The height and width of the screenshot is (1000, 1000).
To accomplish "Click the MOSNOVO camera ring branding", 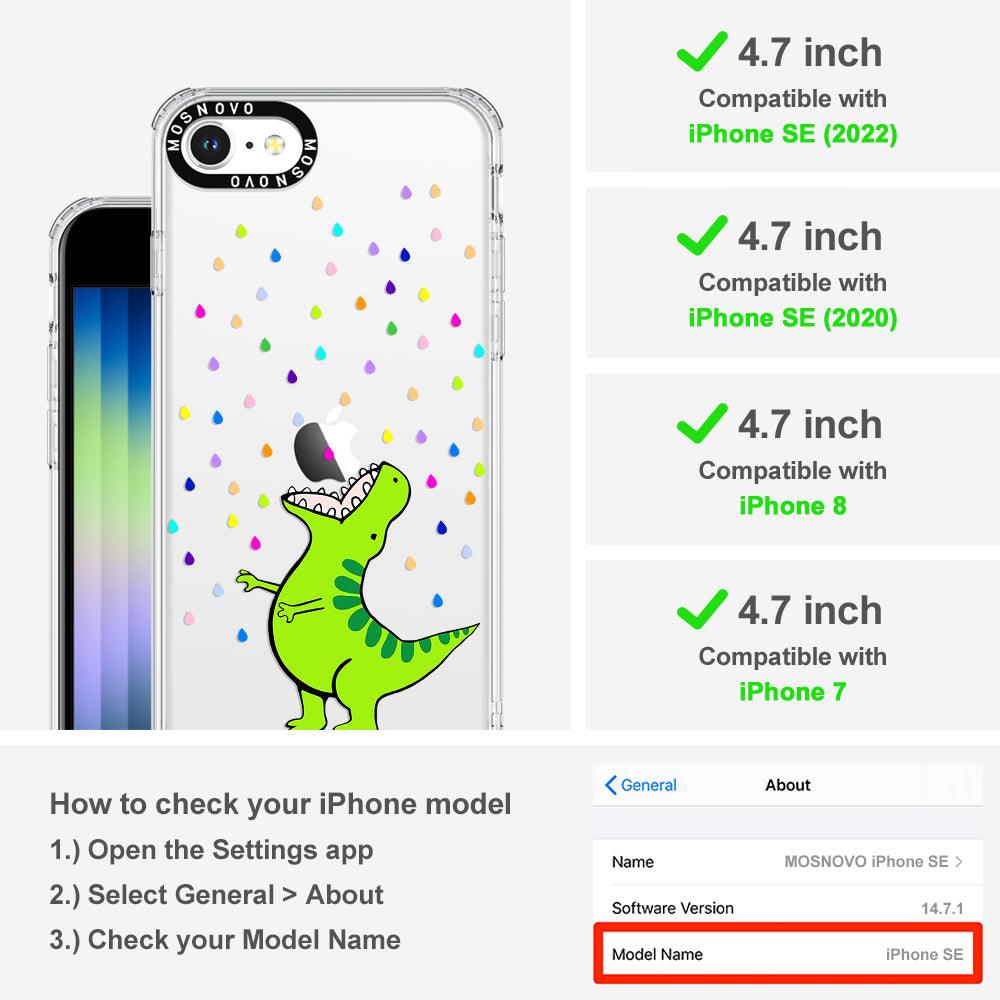I will [241, 145].
